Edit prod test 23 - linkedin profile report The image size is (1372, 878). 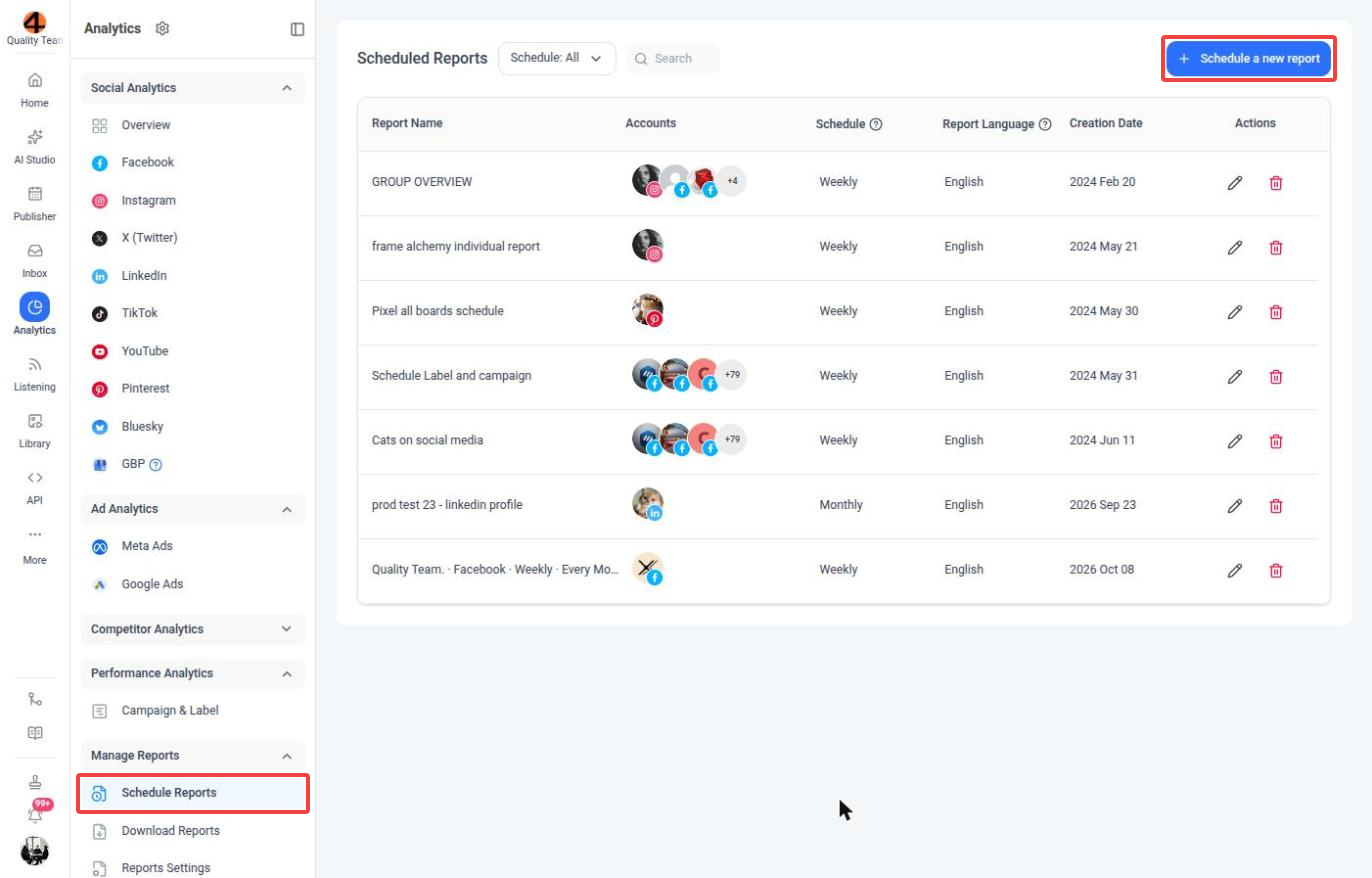tap(1235, 506)
